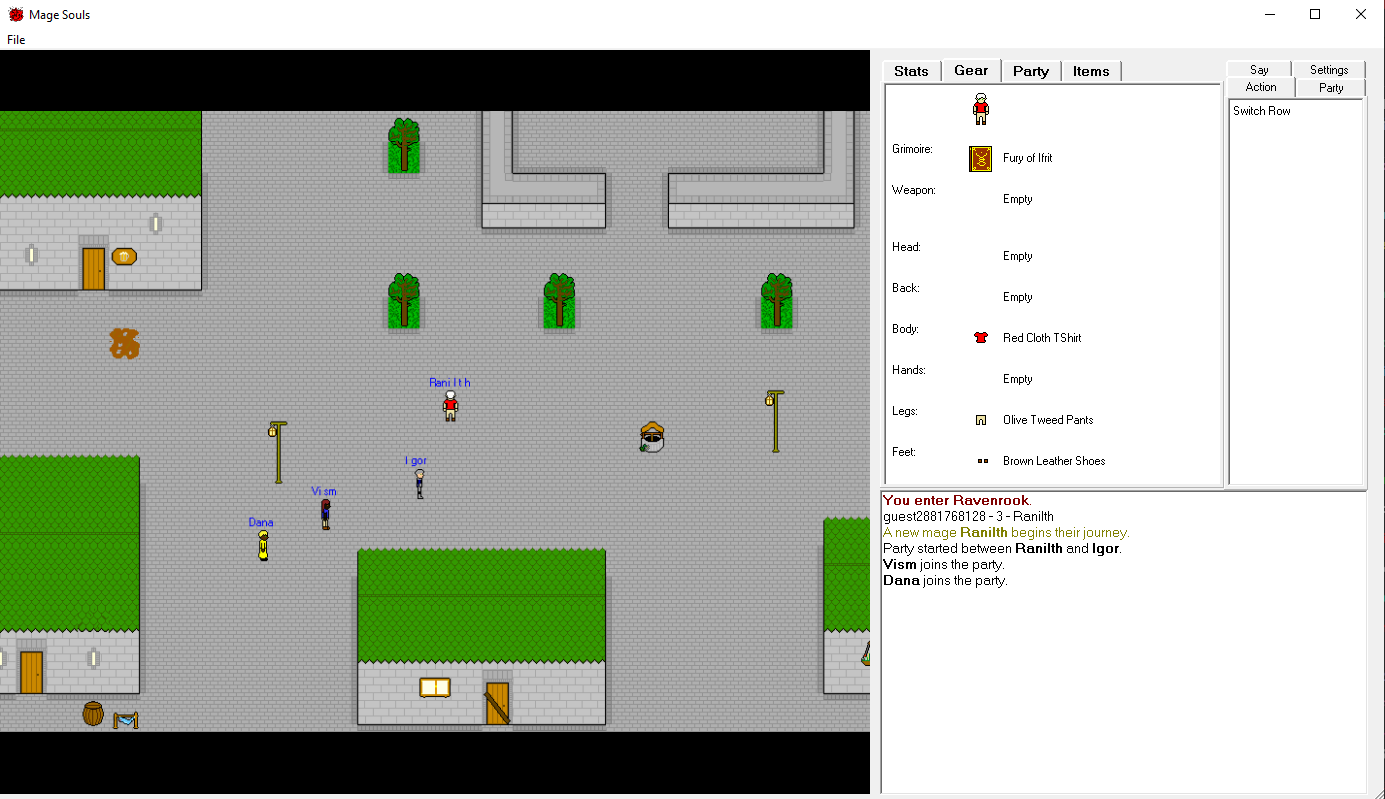Screen dimensions: 1385x799
Task: Click the blue hammock beside the barrel
Action: click(x=126, y=719)
